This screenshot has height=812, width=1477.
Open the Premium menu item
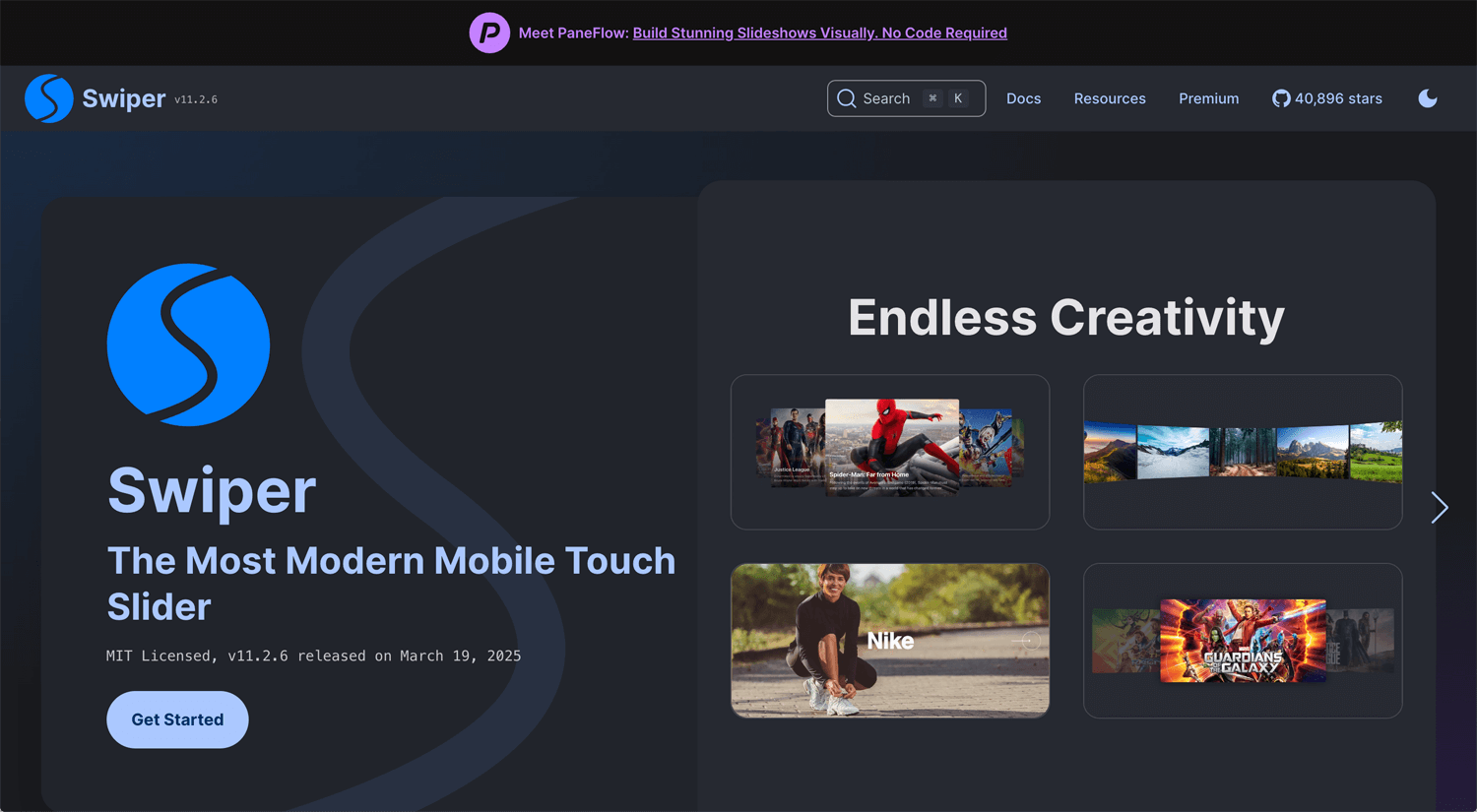pos(1208,98)
